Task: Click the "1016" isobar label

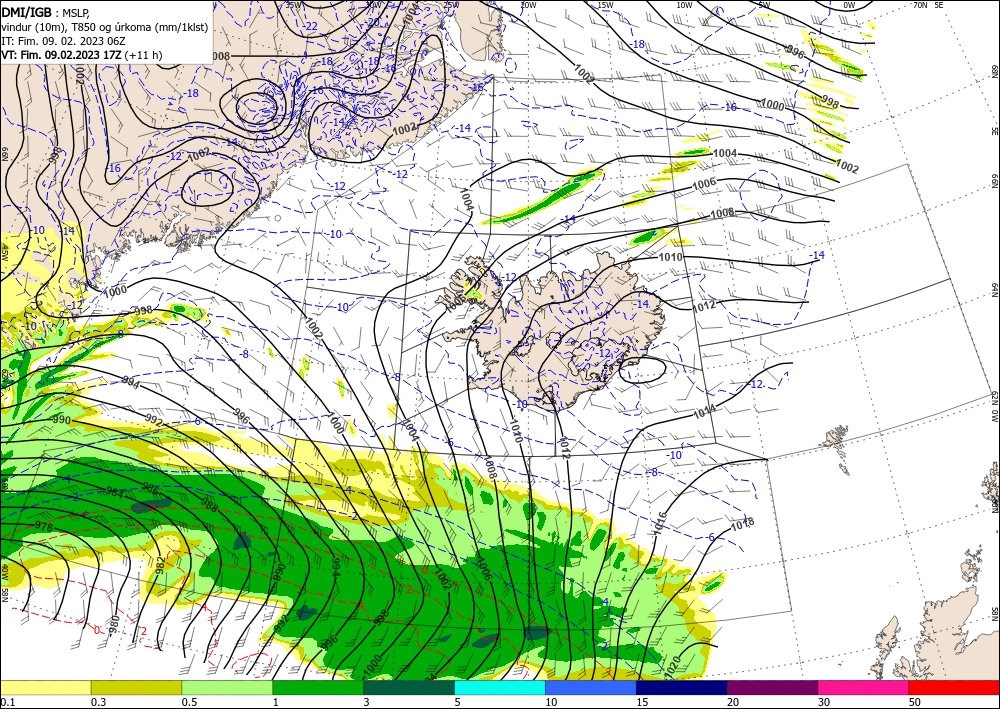Action: [x=661, y=523]
